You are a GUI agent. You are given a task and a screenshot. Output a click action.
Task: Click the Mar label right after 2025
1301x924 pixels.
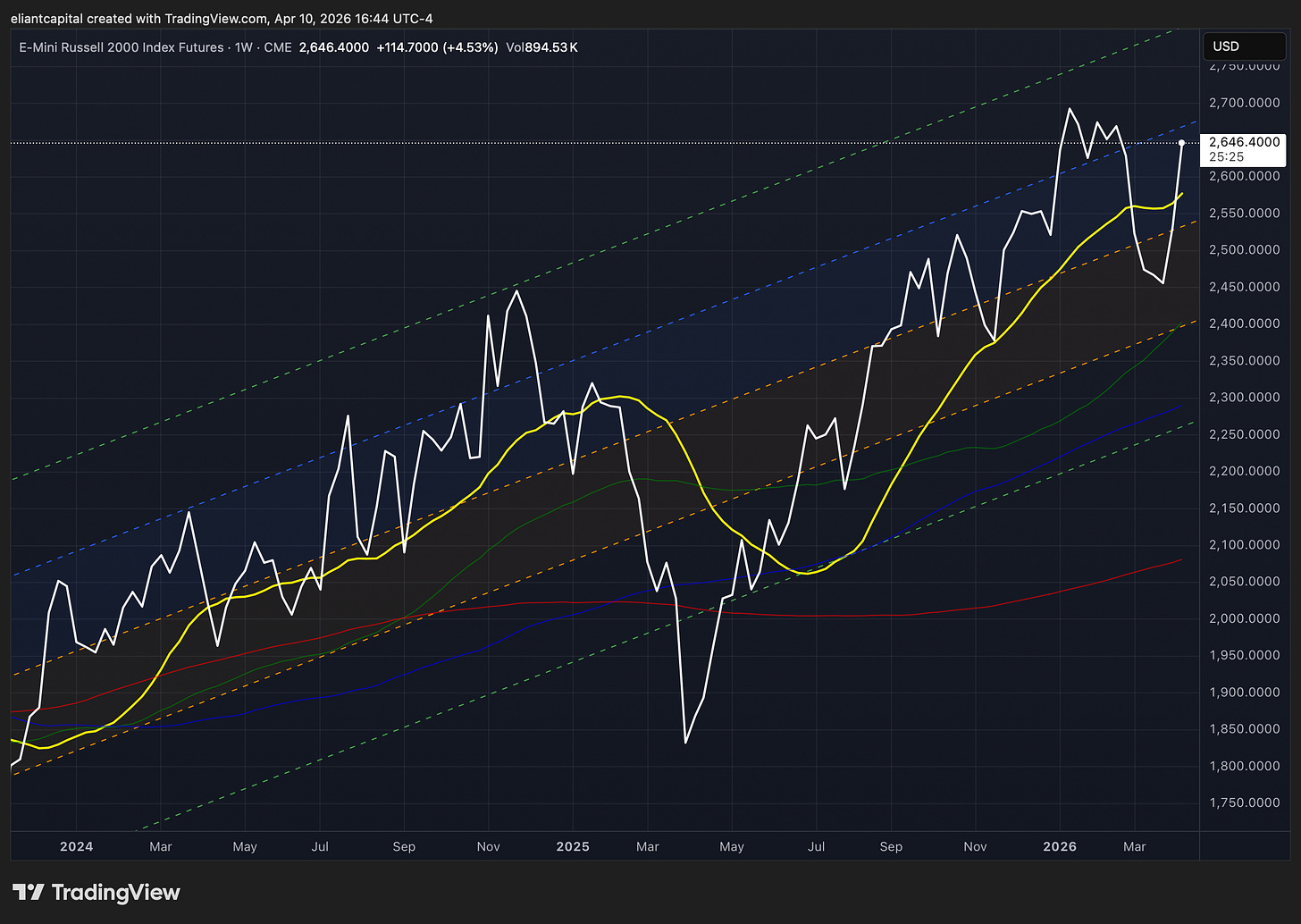click(x=648, y=846)
